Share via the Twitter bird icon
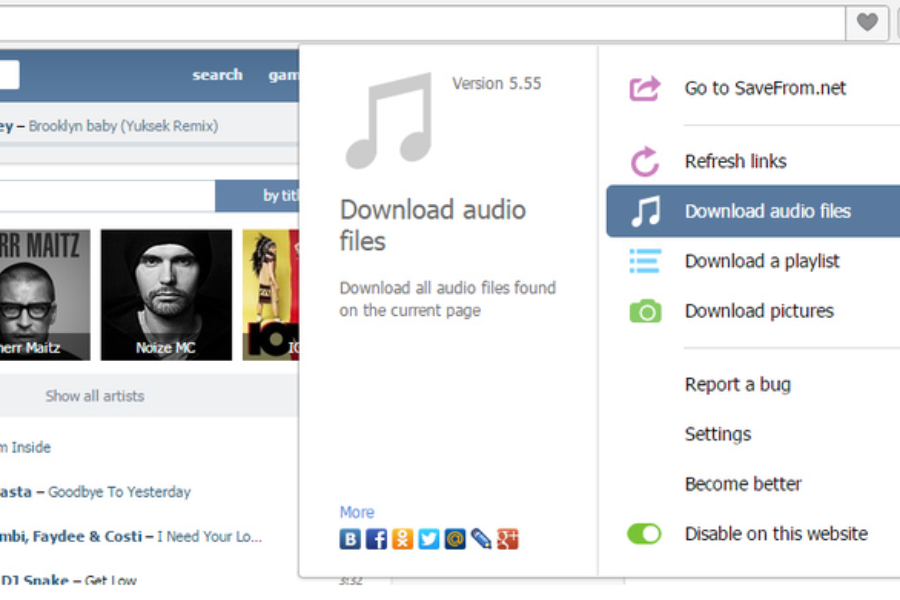 coord(429,539)
